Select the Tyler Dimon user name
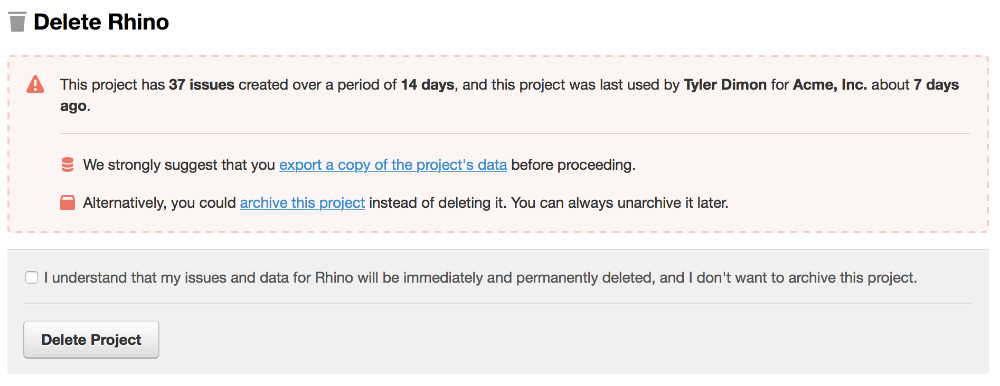The width and height of the screenshot is (1000, 386). 725,85
